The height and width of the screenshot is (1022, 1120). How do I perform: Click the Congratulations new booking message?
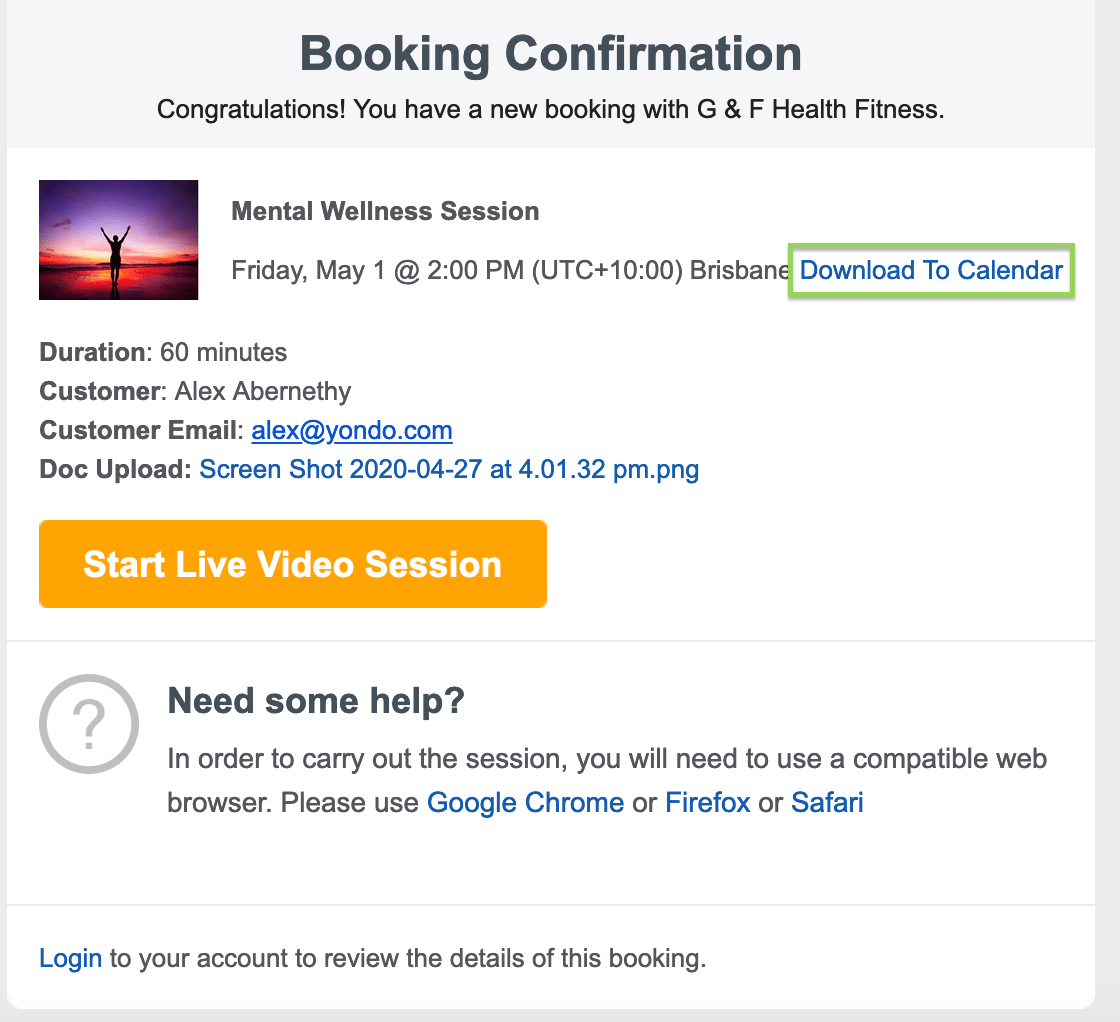551,108
